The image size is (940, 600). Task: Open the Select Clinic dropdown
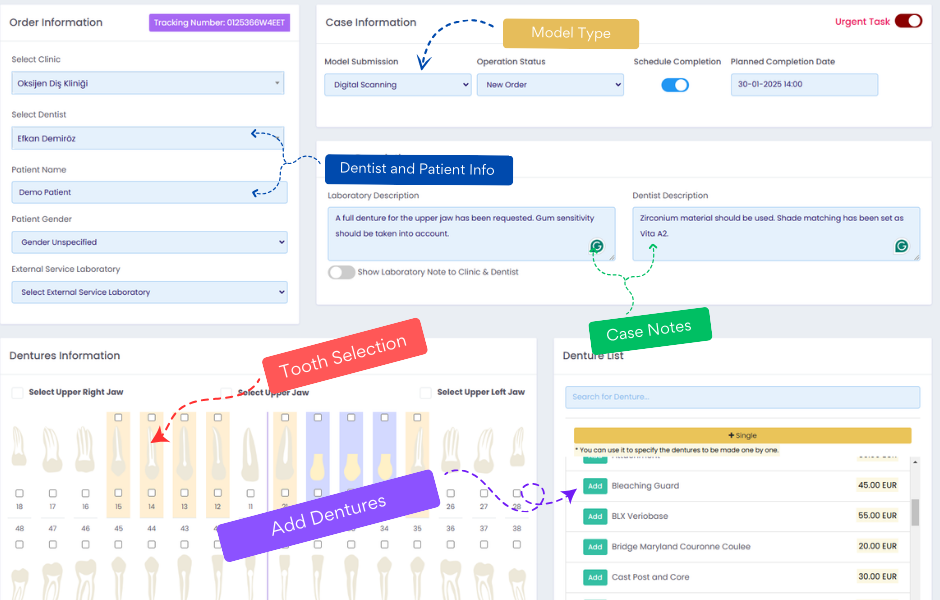point(148,82)
